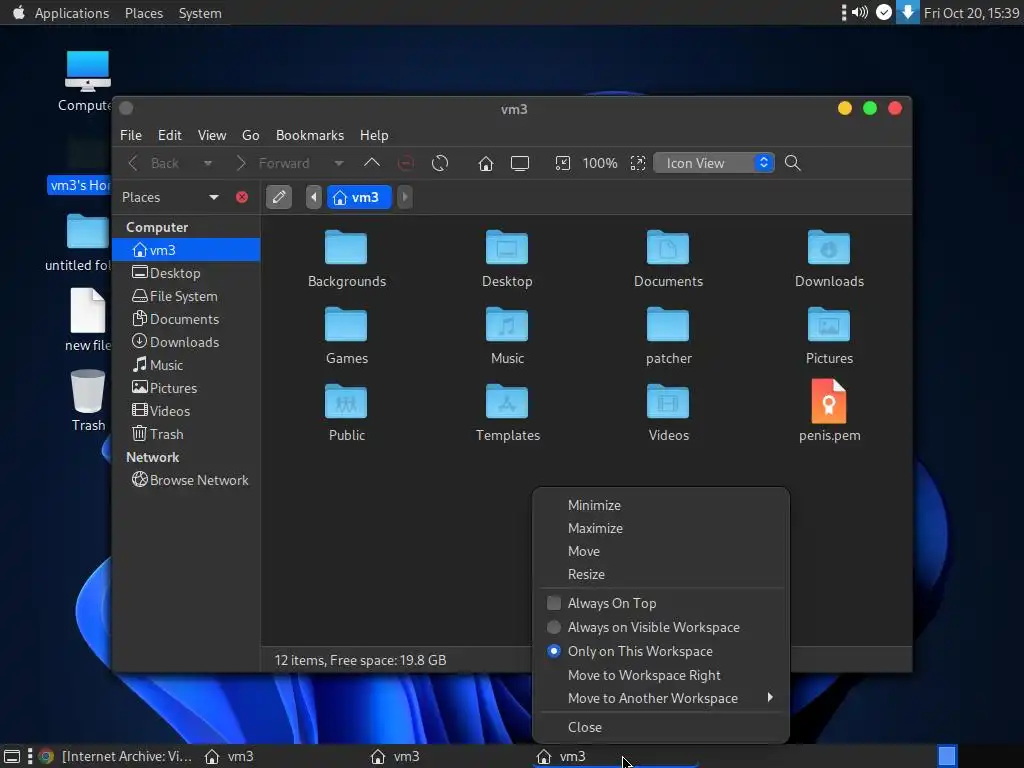Screen dimensions: 1024x768
Task: Click the search magnifier icon
Action: tap(793, 163)
